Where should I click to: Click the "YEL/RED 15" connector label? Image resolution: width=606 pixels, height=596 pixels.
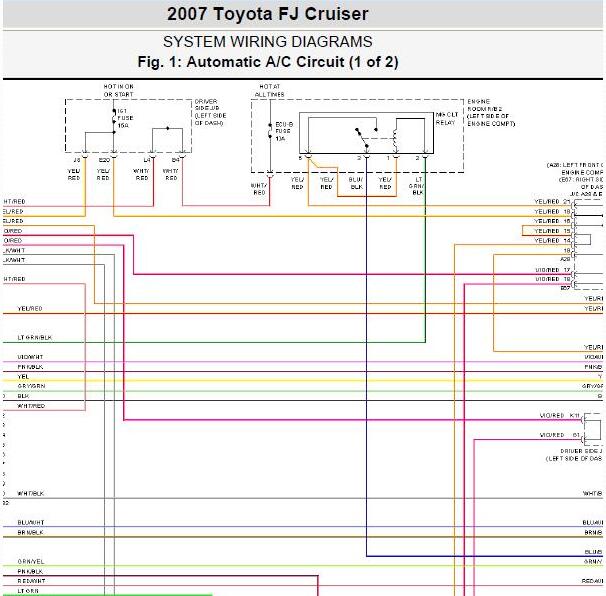click(552, 231)
